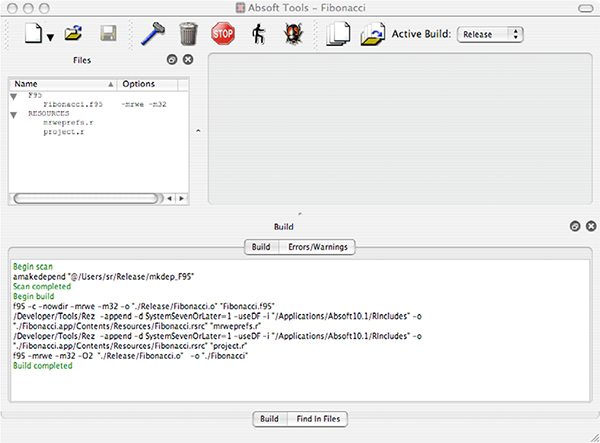Detach the Files panel
This screenshot has height=443, width=600.
[x=172, y=59]
